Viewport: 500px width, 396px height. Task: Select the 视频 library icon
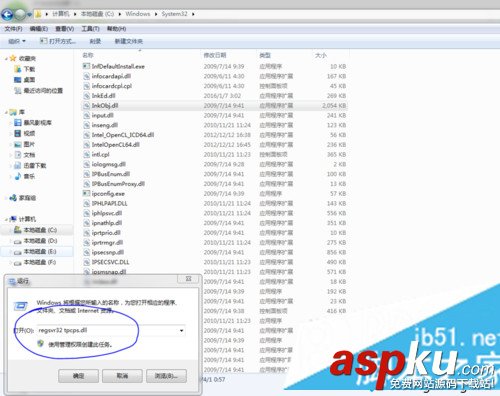[18, 133]
